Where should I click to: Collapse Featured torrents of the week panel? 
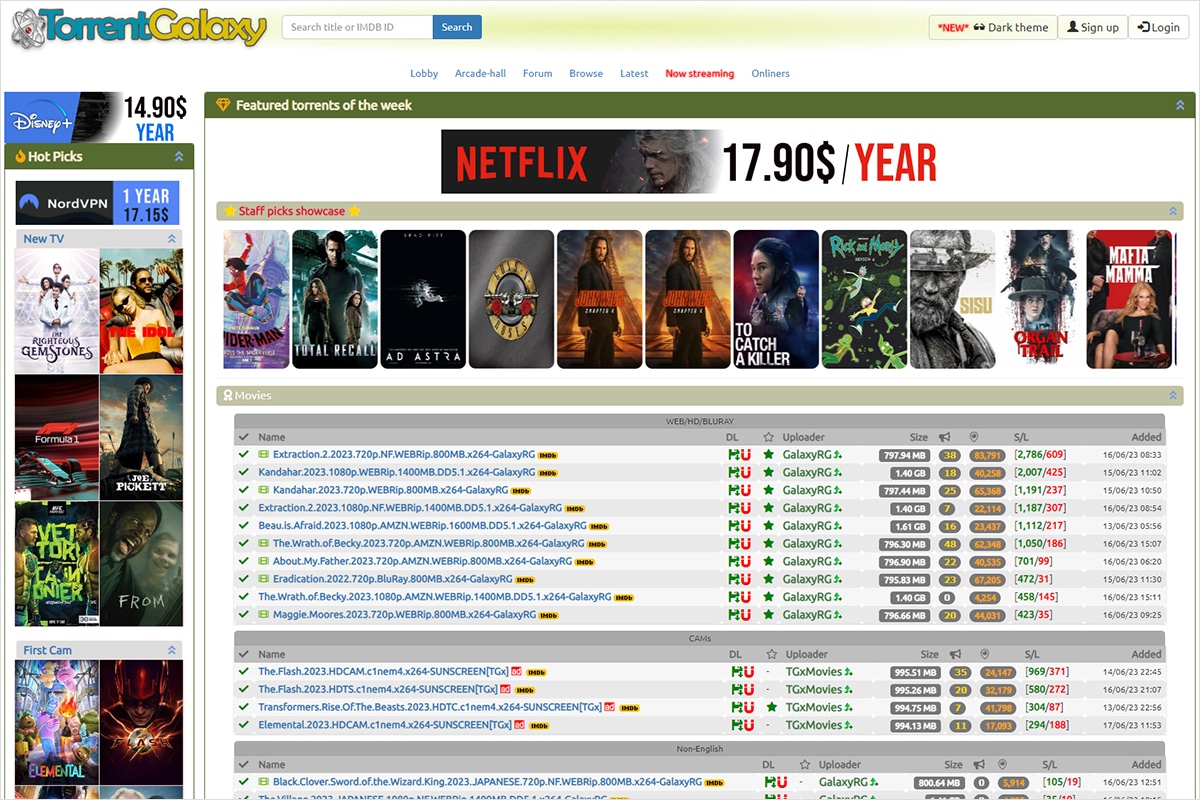coord(1180,105)
